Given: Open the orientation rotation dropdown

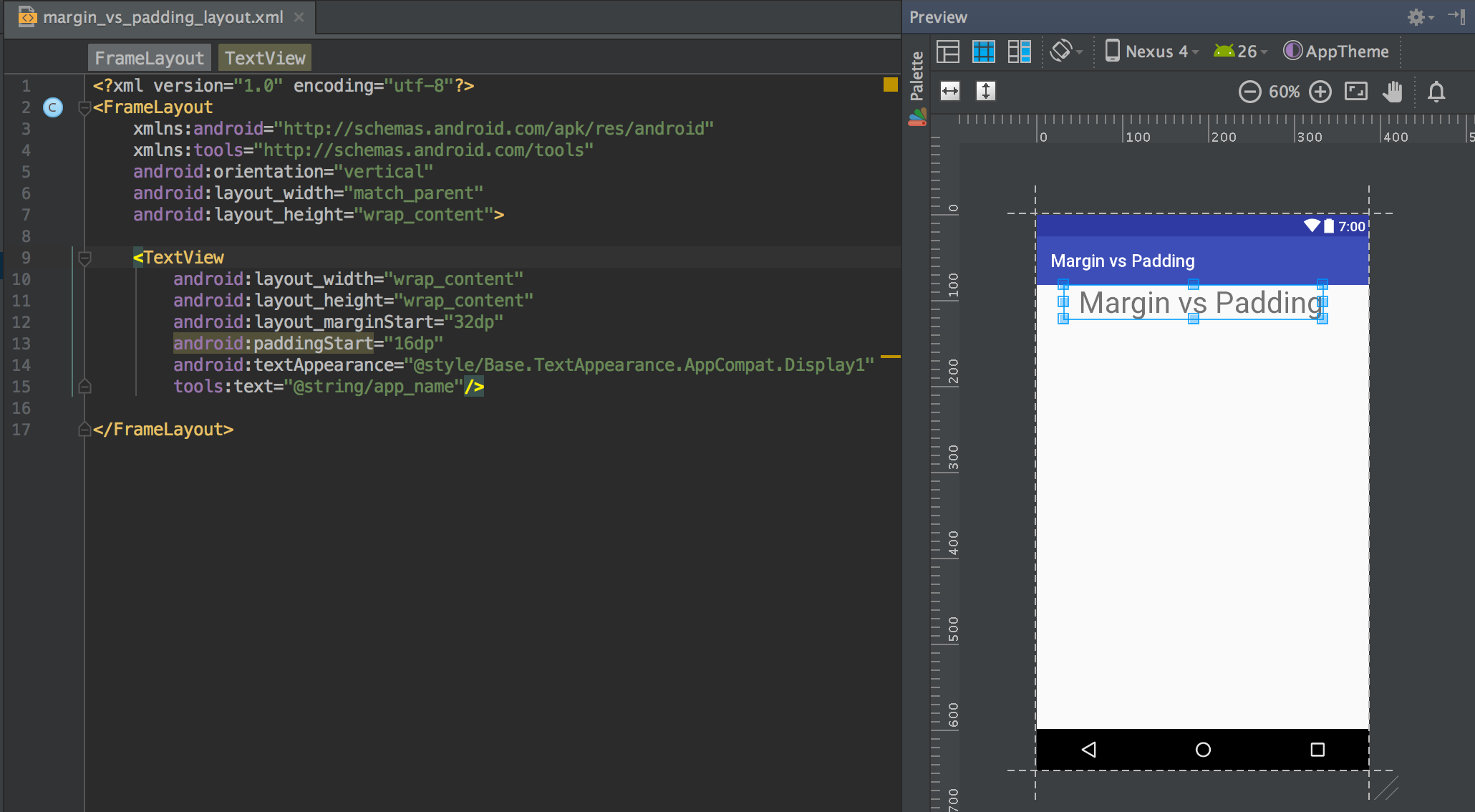Looking at the screenshot, I should click(1066, 51).
